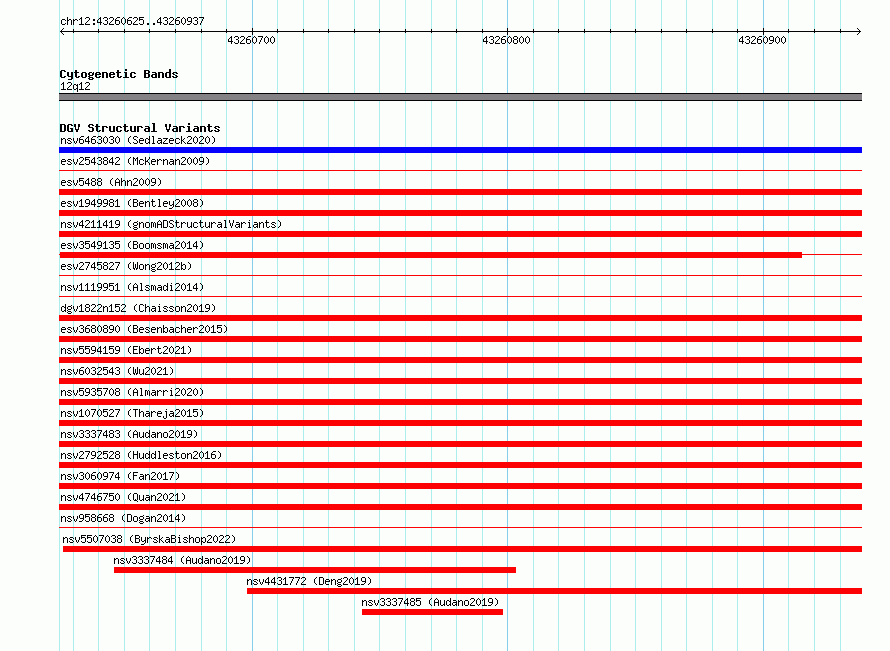Image resolution: width=890 pixels, height=651 pixels.
Task: Open esv3680890 (Besenbacher2015) label
Action: tap(144, 329)
